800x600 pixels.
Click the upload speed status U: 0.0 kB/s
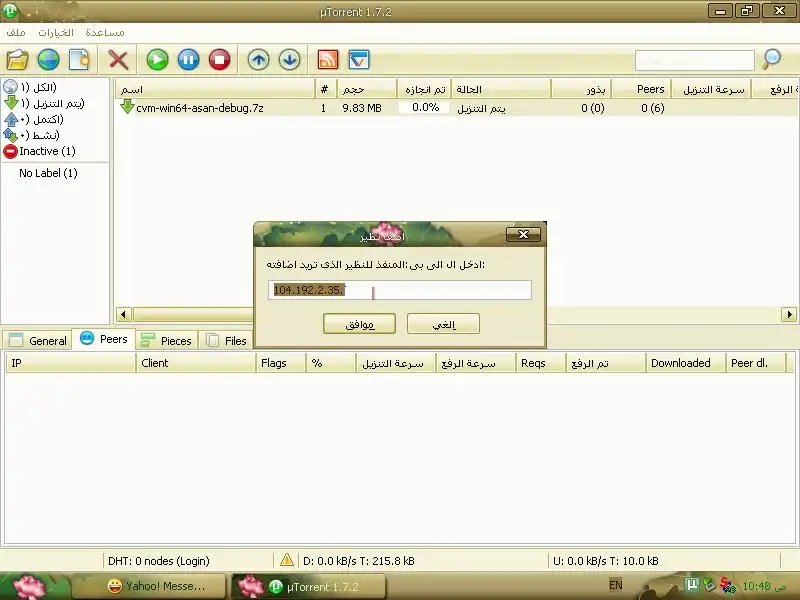pos(606,561)
